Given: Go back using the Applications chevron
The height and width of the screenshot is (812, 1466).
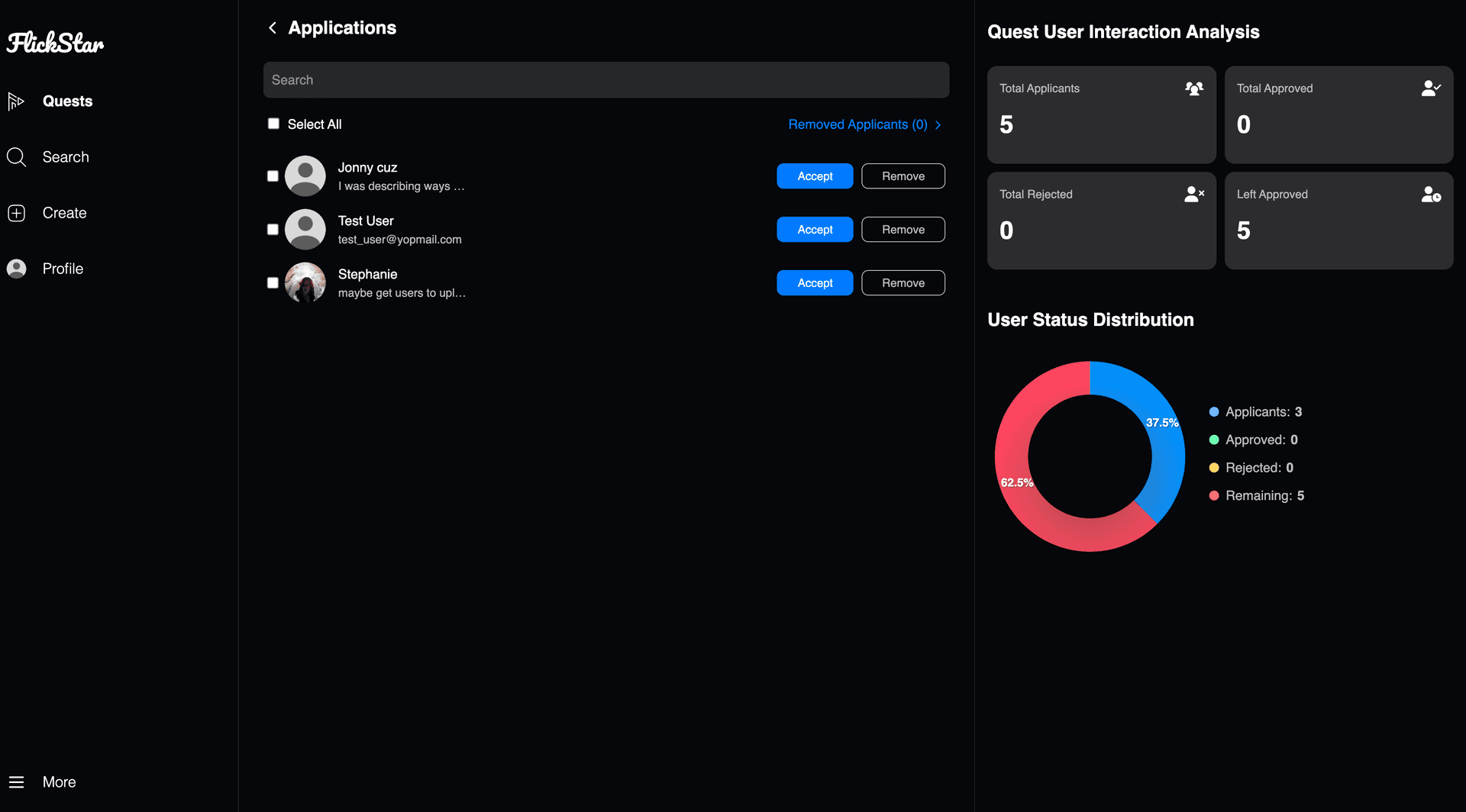Looking at the screenshot, I should point(273,28).
